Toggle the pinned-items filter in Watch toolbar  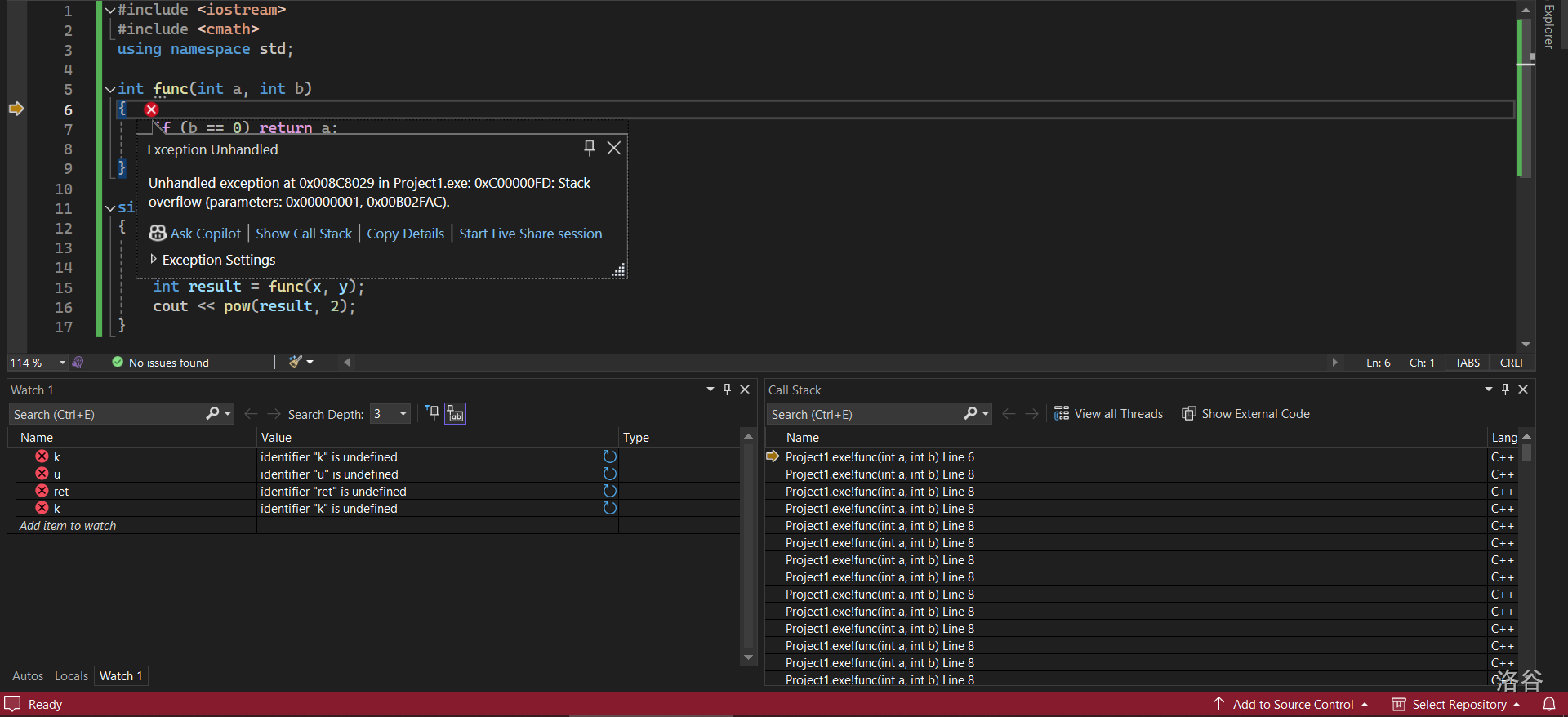[x=432, y=413]
